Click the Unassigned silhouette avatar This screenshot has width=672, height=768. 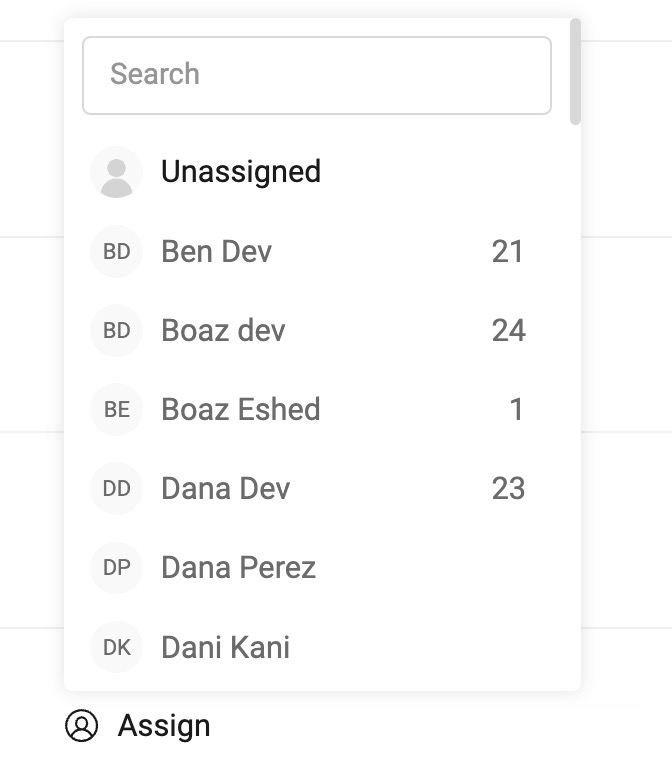[117, 172]
